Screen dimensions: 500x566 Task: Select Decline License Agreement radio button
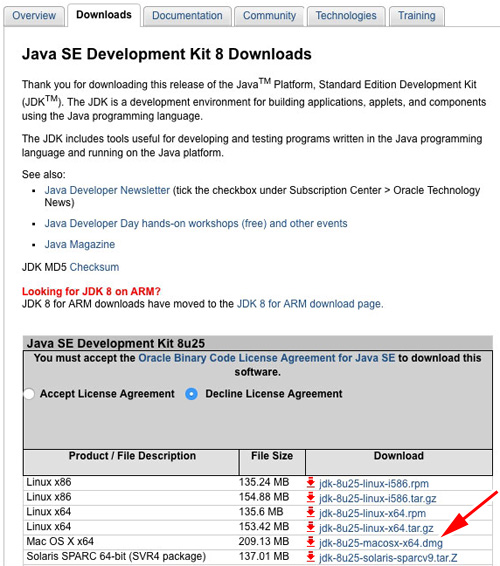pos(191,394)
